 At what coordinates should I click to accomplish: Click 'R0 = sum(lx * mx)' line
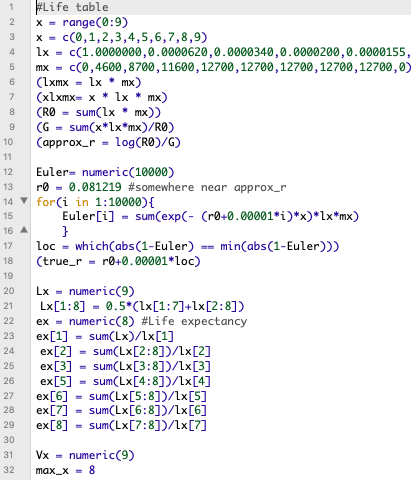[x=98, y=112]
